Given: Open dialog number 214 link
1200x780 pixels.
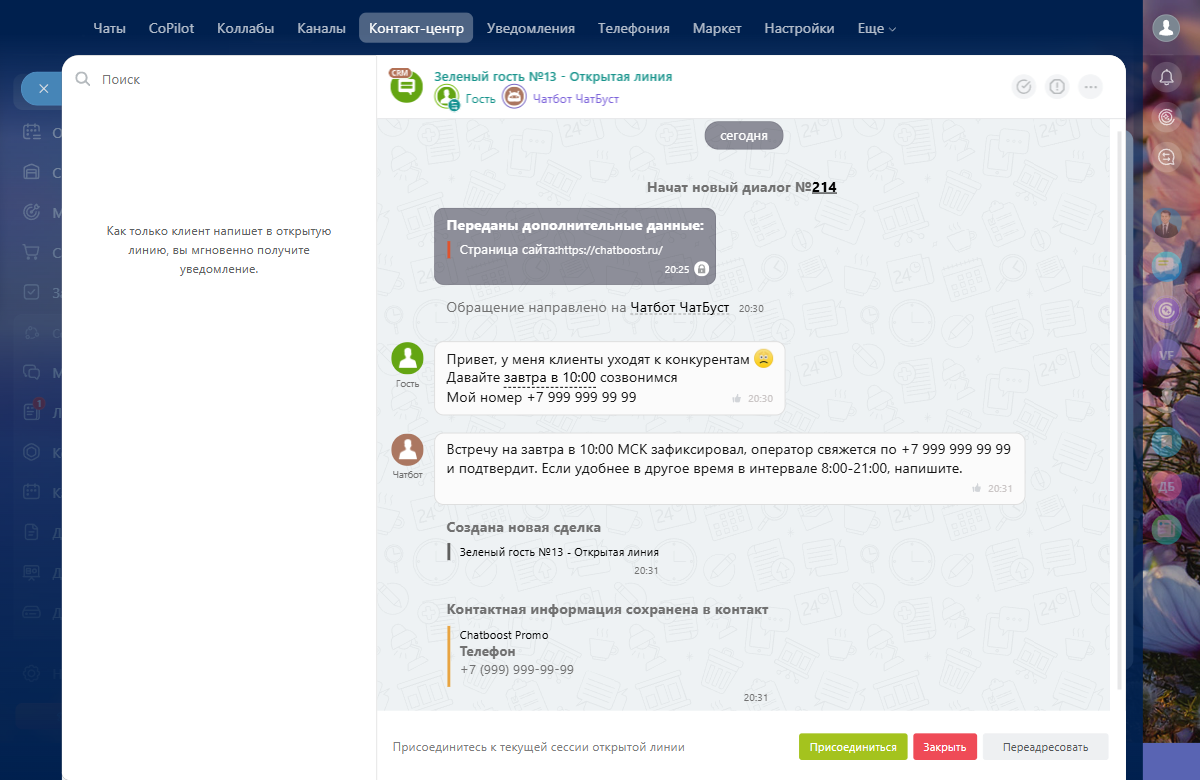Looking at the screenshot, I should [824, 187].
